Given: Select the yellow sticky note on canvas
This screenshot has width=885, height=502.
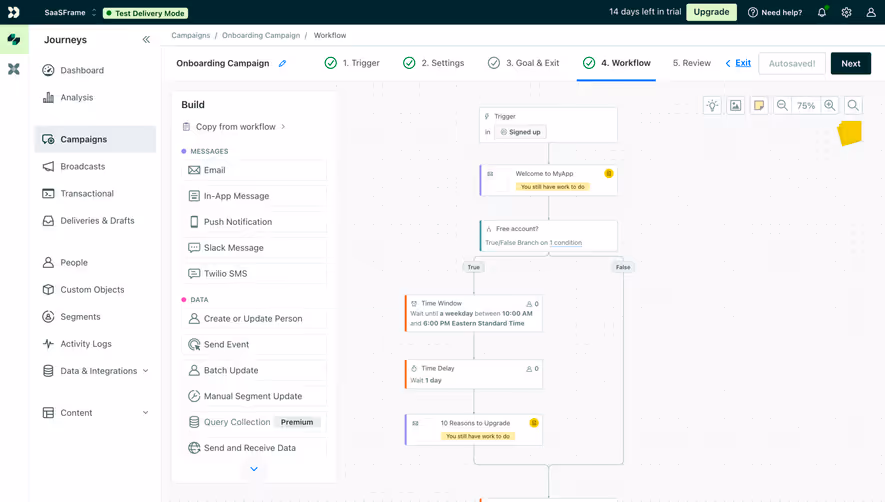Looking at the screenshot, I should [849, 133].
